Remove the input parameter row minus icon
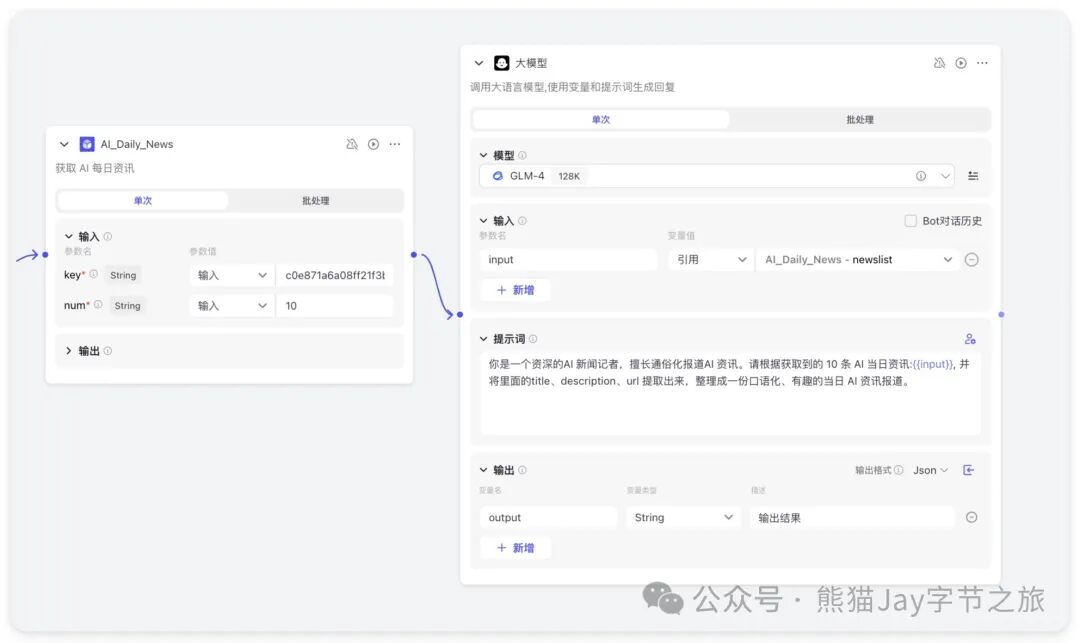The width and height of the screenshot is (1080, 643). pyautogui.click(x=971, y=260)
